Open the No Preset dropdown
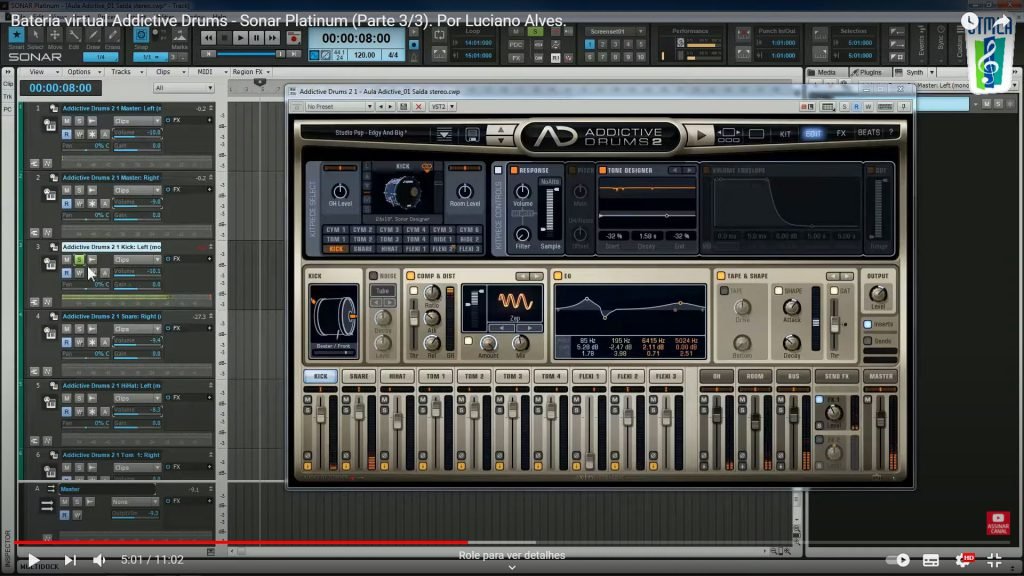 [340, 106]
